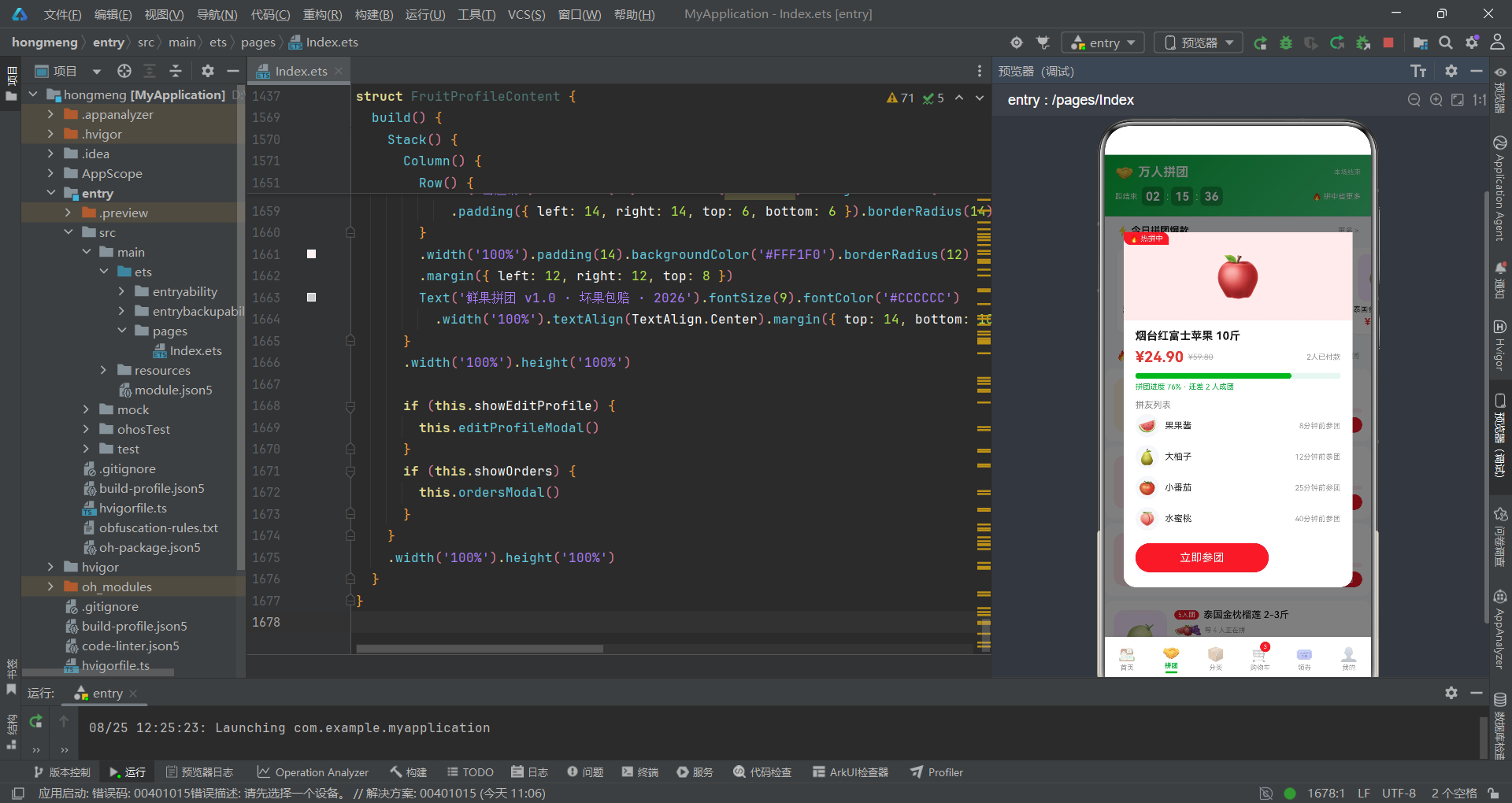1512x803 pixels.
Task: Click the editor horizontal scrollbar thumb
Action: [480, 649]
